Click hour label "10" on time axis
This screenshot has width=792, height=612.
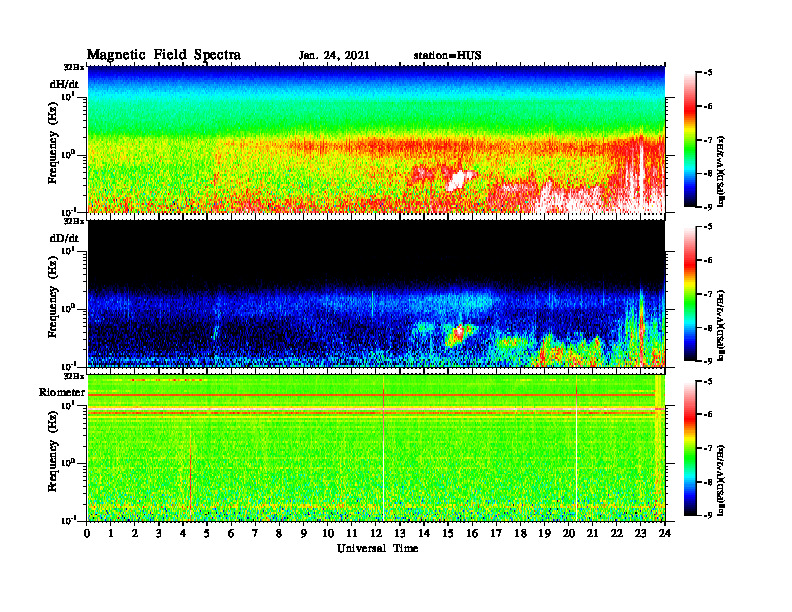click(328, 533)
